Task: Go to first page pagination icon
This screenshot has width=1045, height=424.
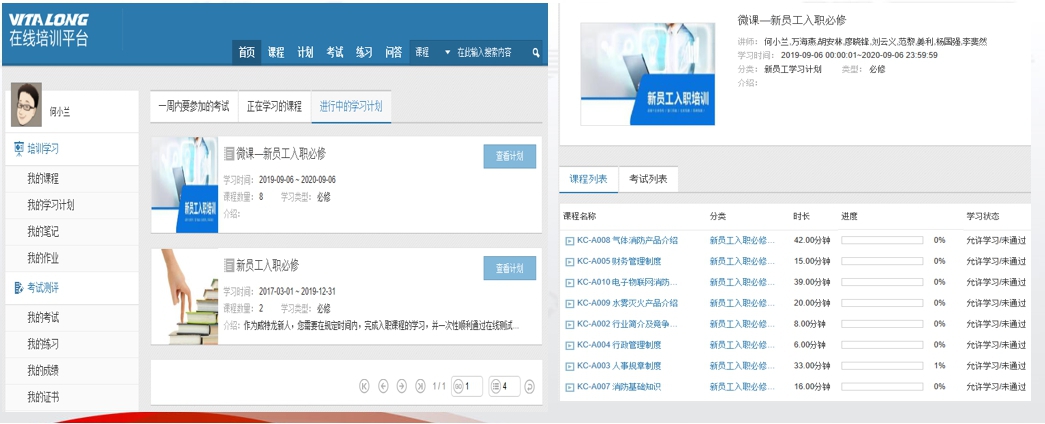Action: (x=364, y=386)
